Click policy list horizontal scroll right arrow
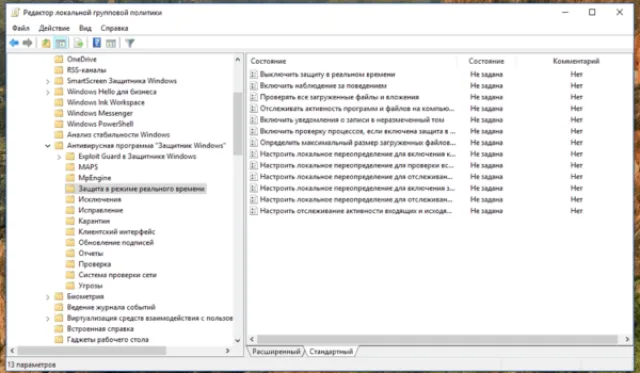The image size is (640, 373). point(627,339)
